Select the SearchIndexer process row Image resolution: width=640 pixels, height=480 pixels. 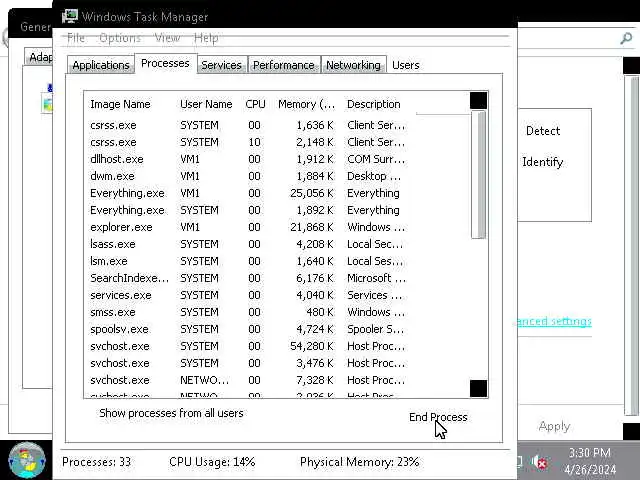[248, 278]
